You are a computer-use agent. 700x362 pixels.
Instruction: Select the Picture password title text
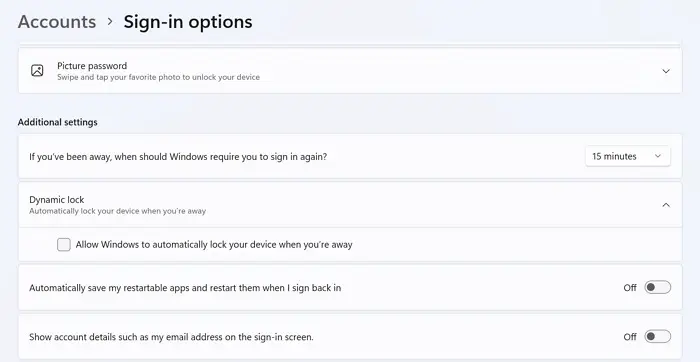[x=92, y=66]
